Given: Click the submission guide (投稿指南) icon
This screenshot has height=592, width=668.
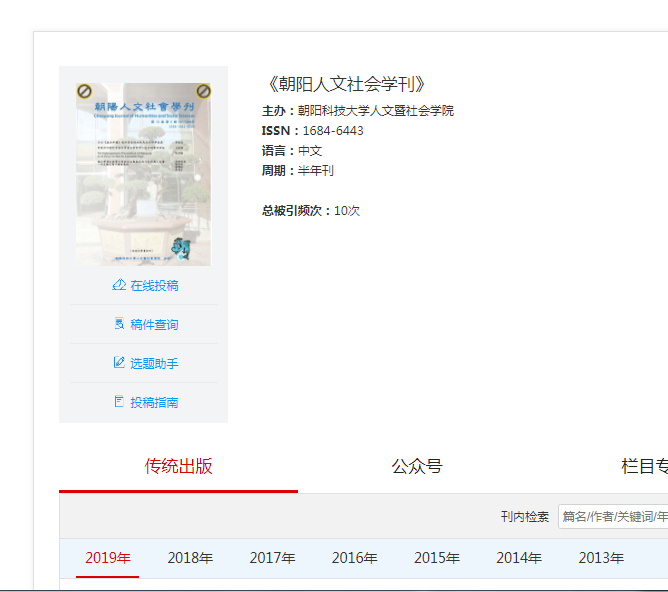Looking at the screenshot, I should click(119, 402).
